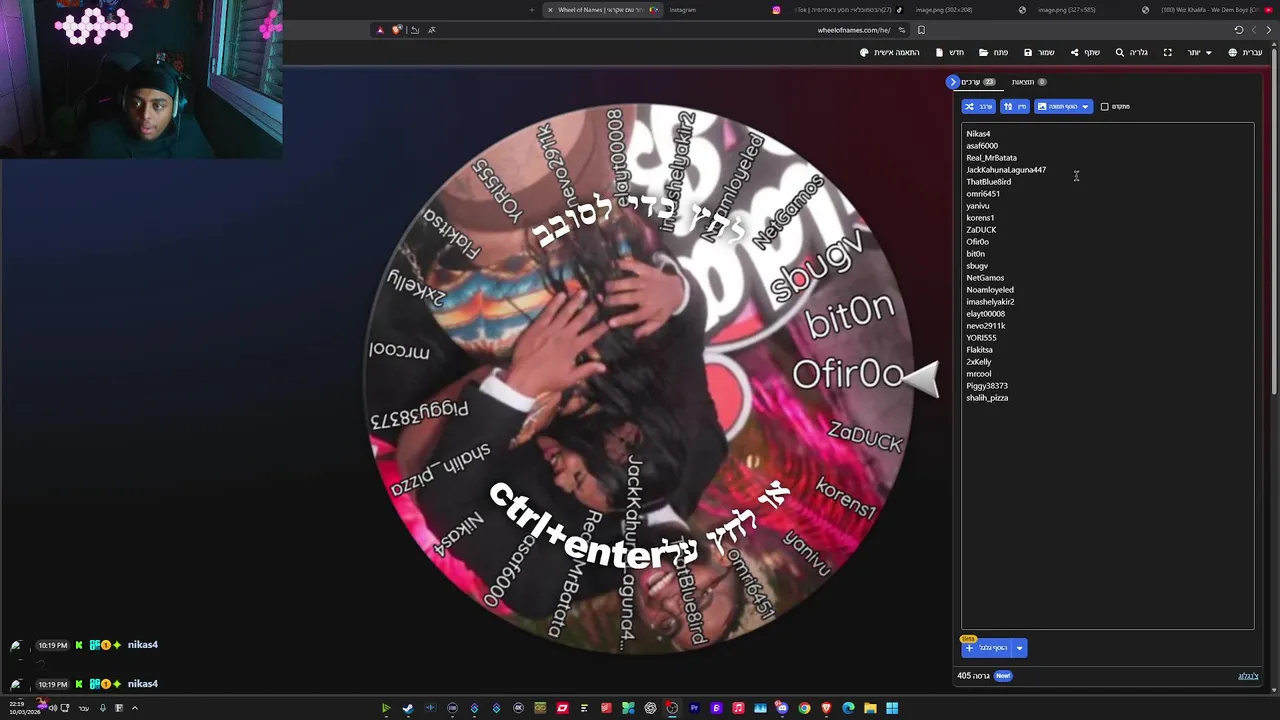Click the name Piggy38373 in the list
The height and width of the screenshot is (720, 1280).
point(987,386)
